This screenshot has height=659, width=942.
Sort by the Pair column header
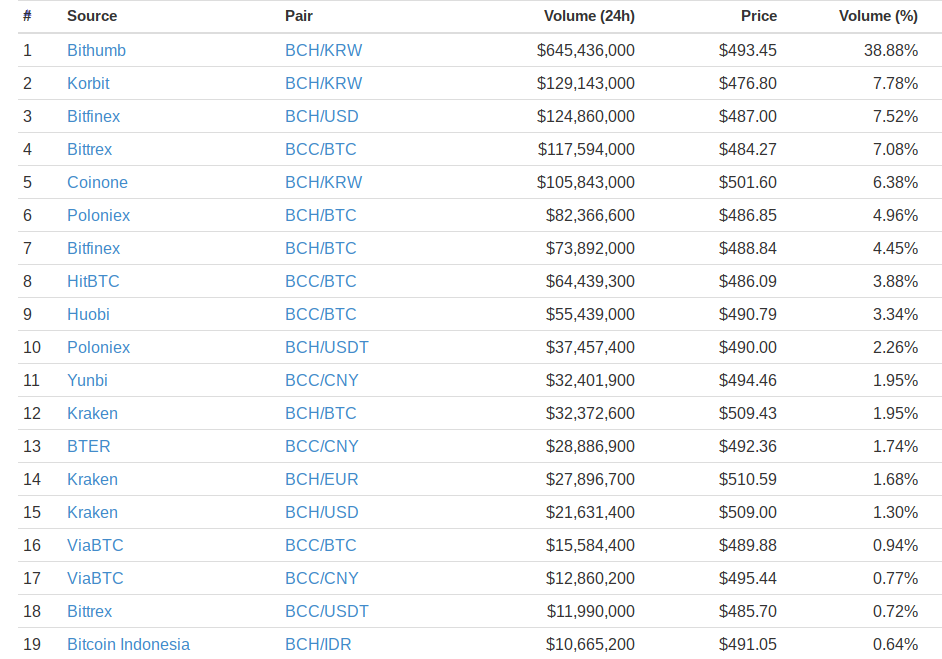coord(299,16)
